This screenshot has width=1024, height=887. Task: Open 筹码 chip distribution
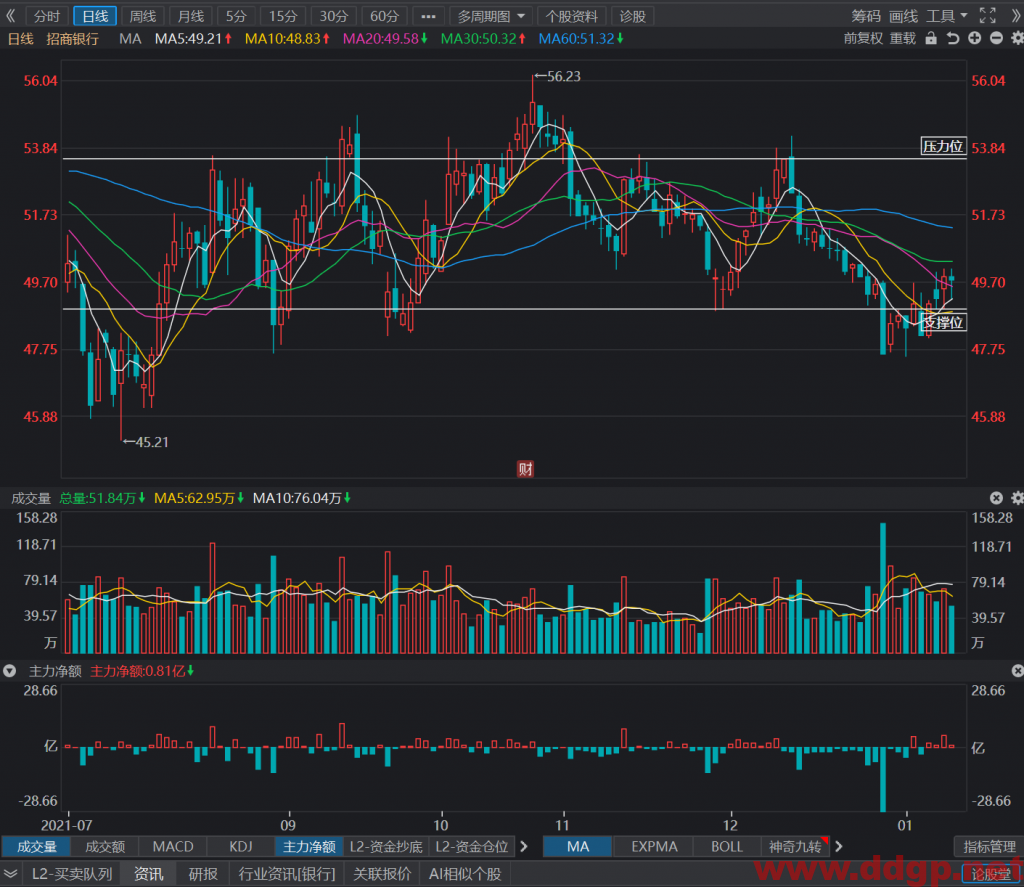(x=866, y=16)
